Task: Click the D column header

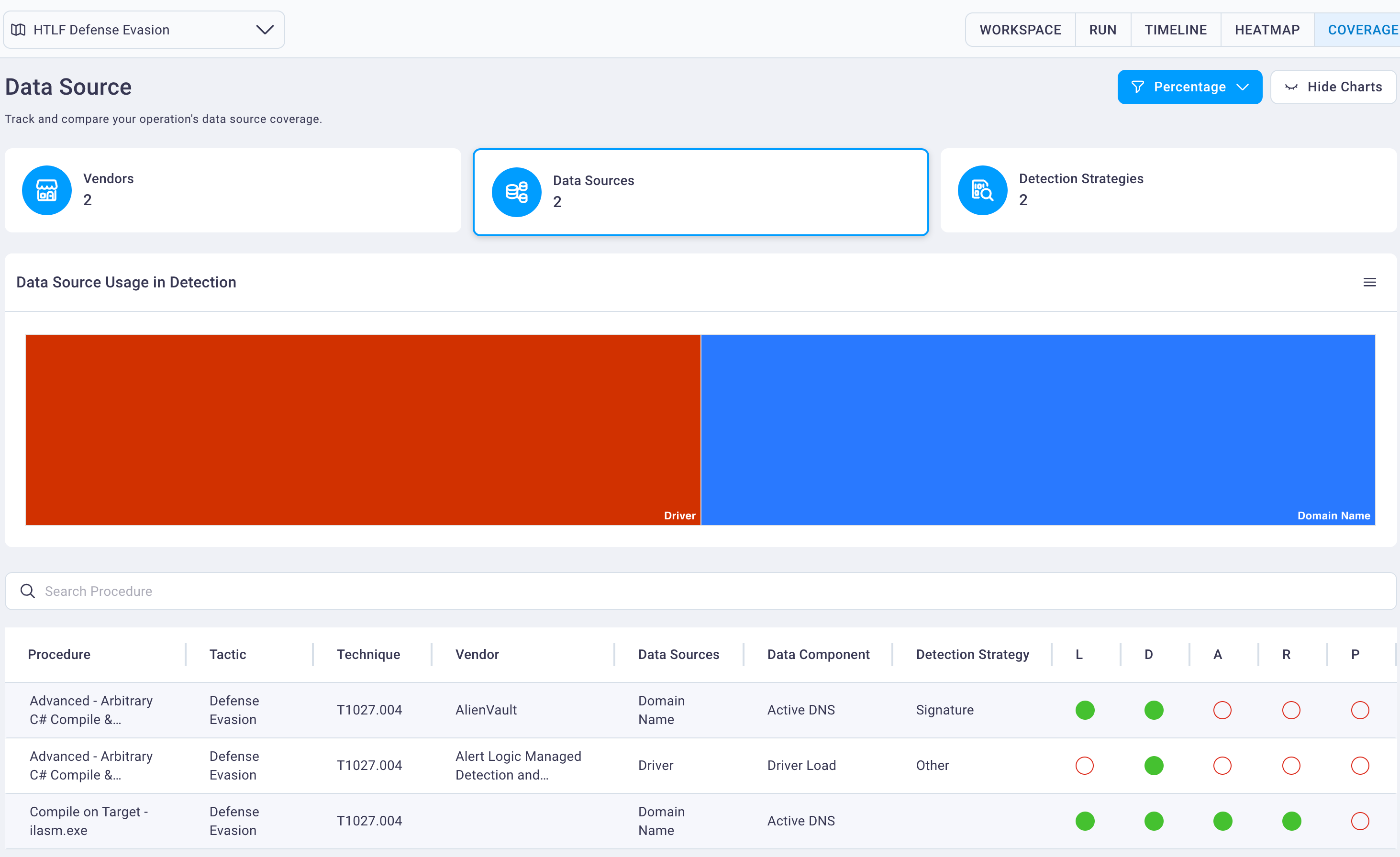Action: pos(1148,654)
